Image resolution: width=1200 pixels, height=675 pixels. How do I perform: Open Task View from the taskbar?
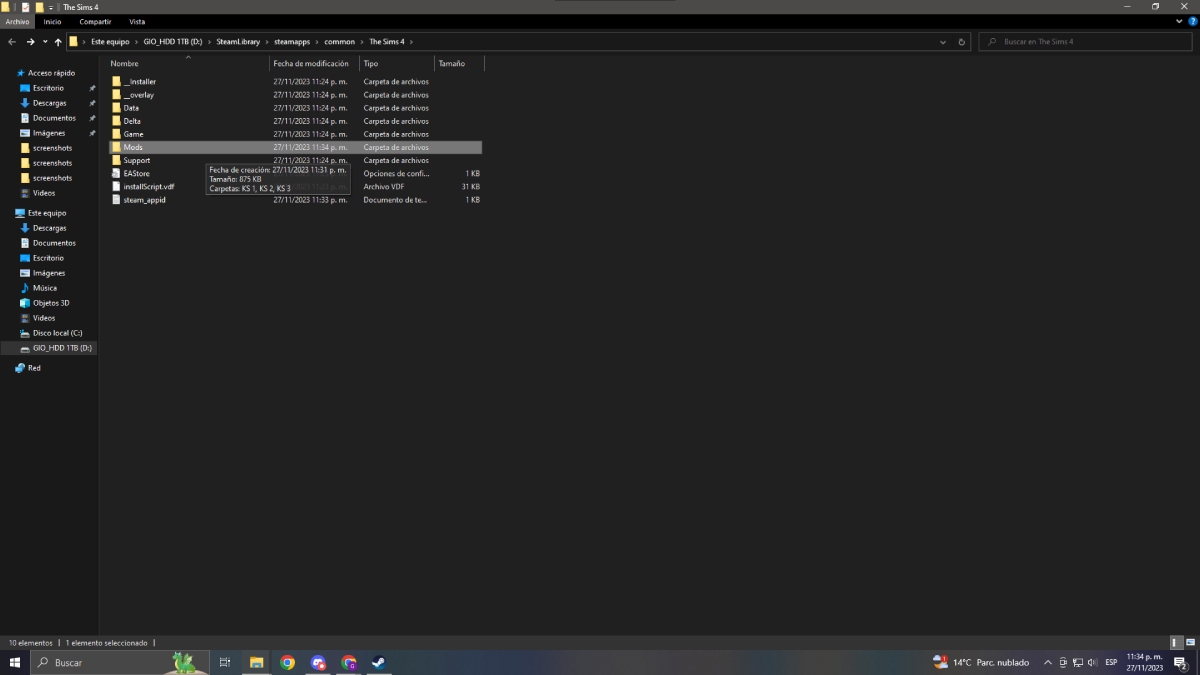(225, 662)
